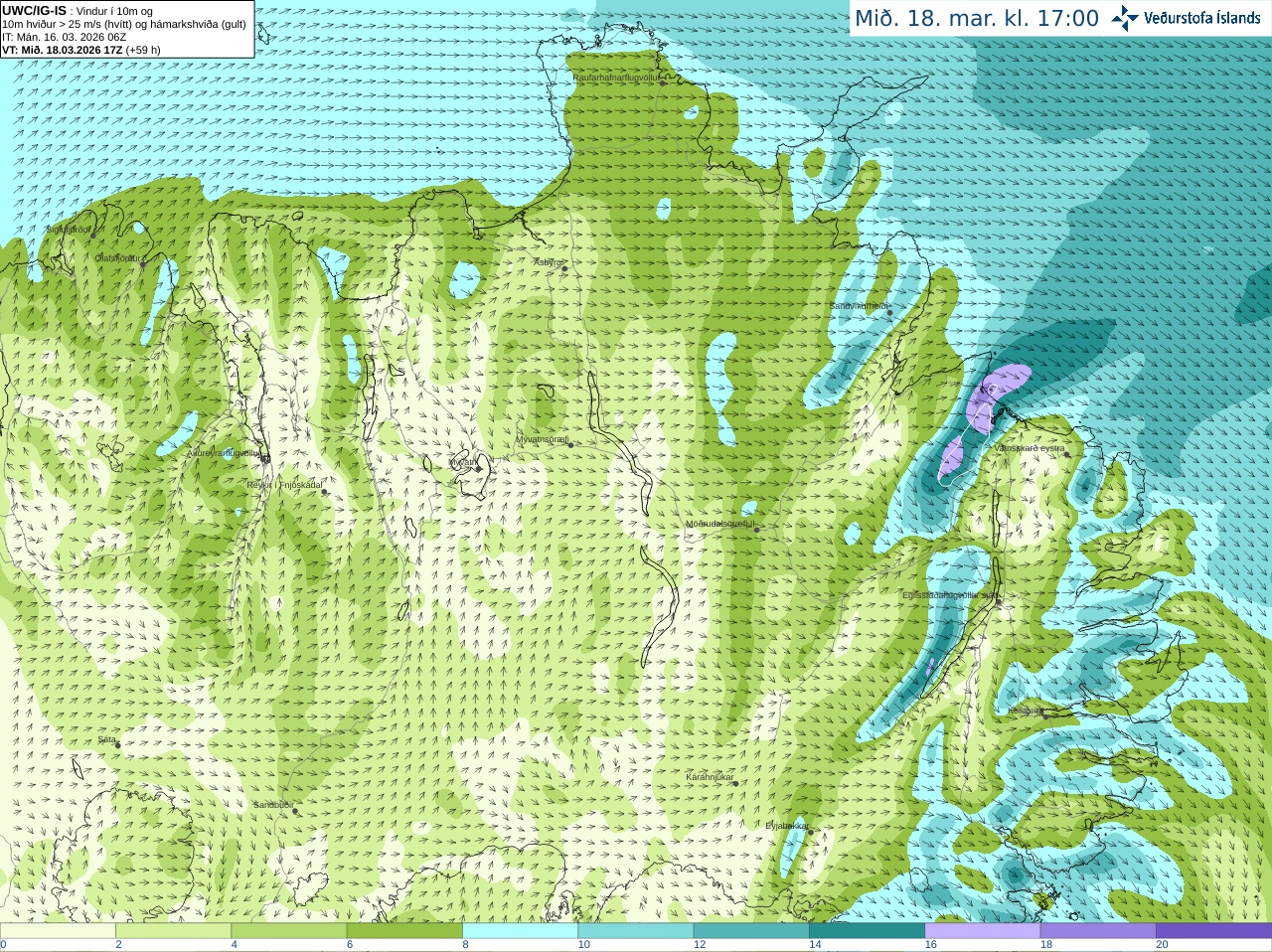Click the 'Mið. 18. mar. kl. 17:00' timestamp
1272x952 pixels.
click(977, 19)
